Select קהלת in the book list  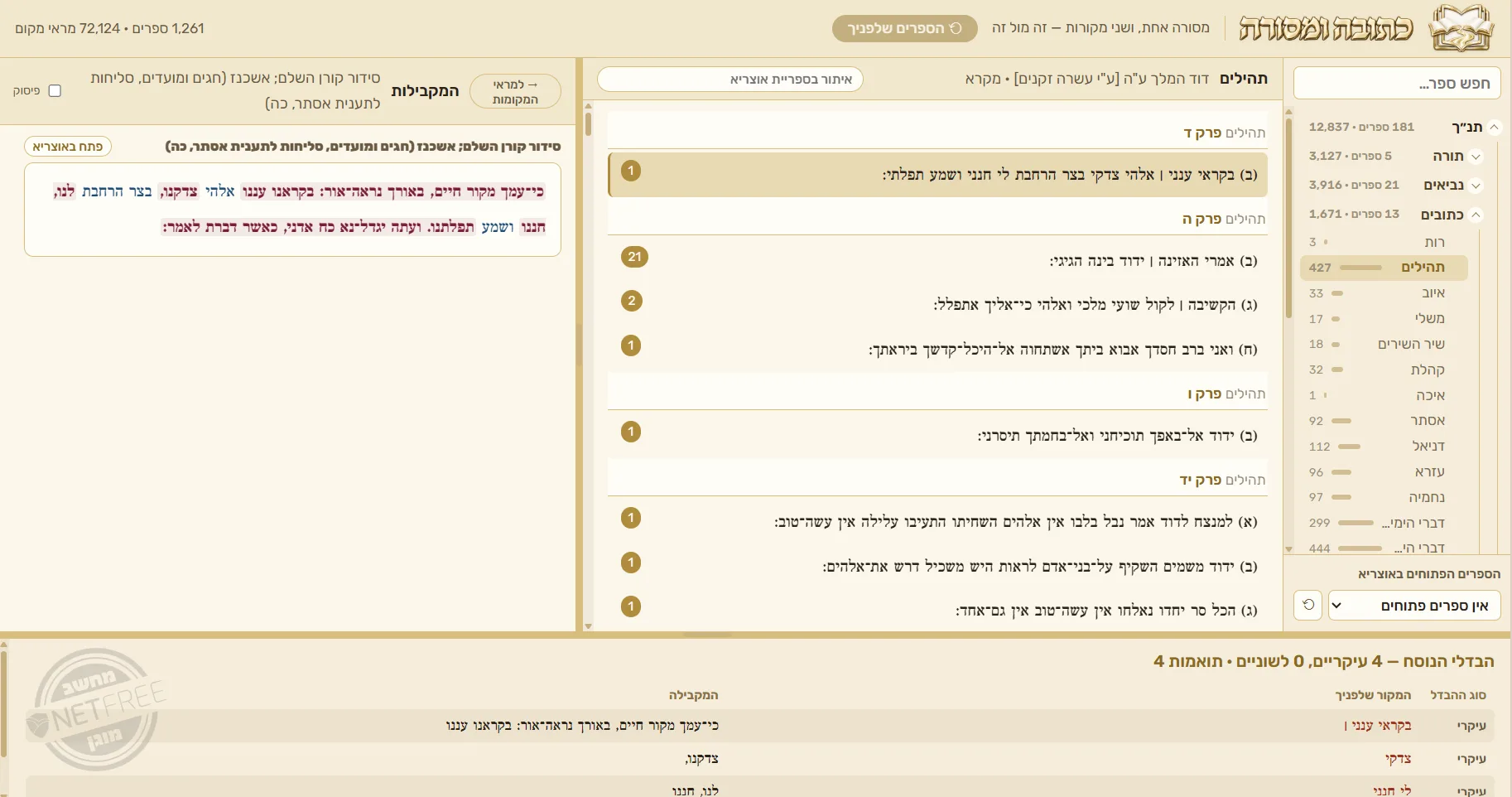click(1384, 370)
